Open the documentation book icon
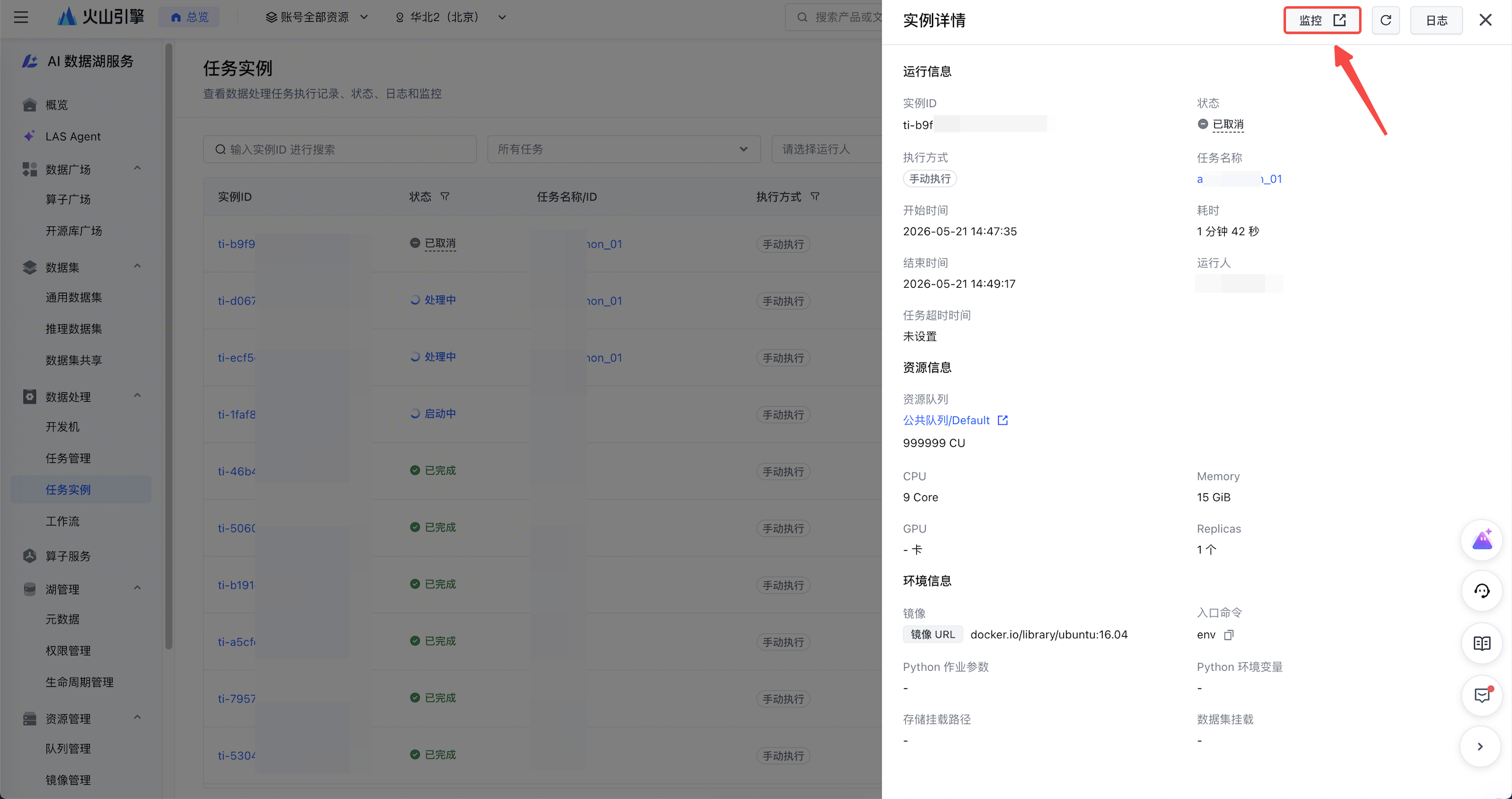The width and height of the screenshot is (1512, 799). click(x=1482, y=644)
